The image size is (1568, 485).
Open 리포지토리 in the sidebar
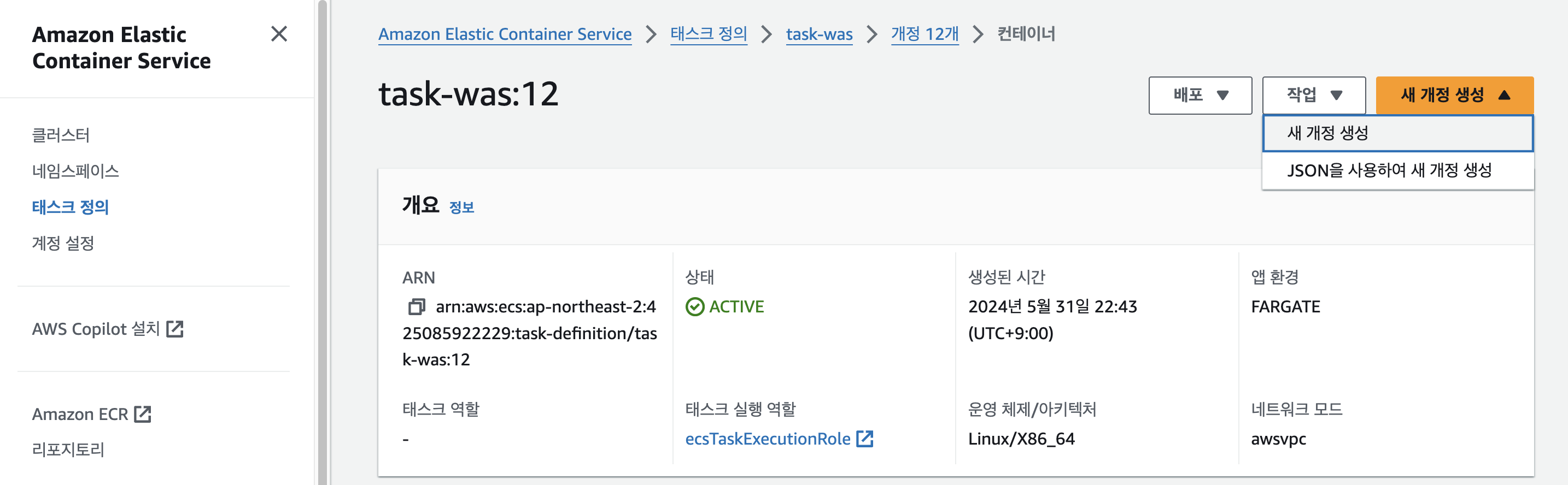click(x=68, y=449)
